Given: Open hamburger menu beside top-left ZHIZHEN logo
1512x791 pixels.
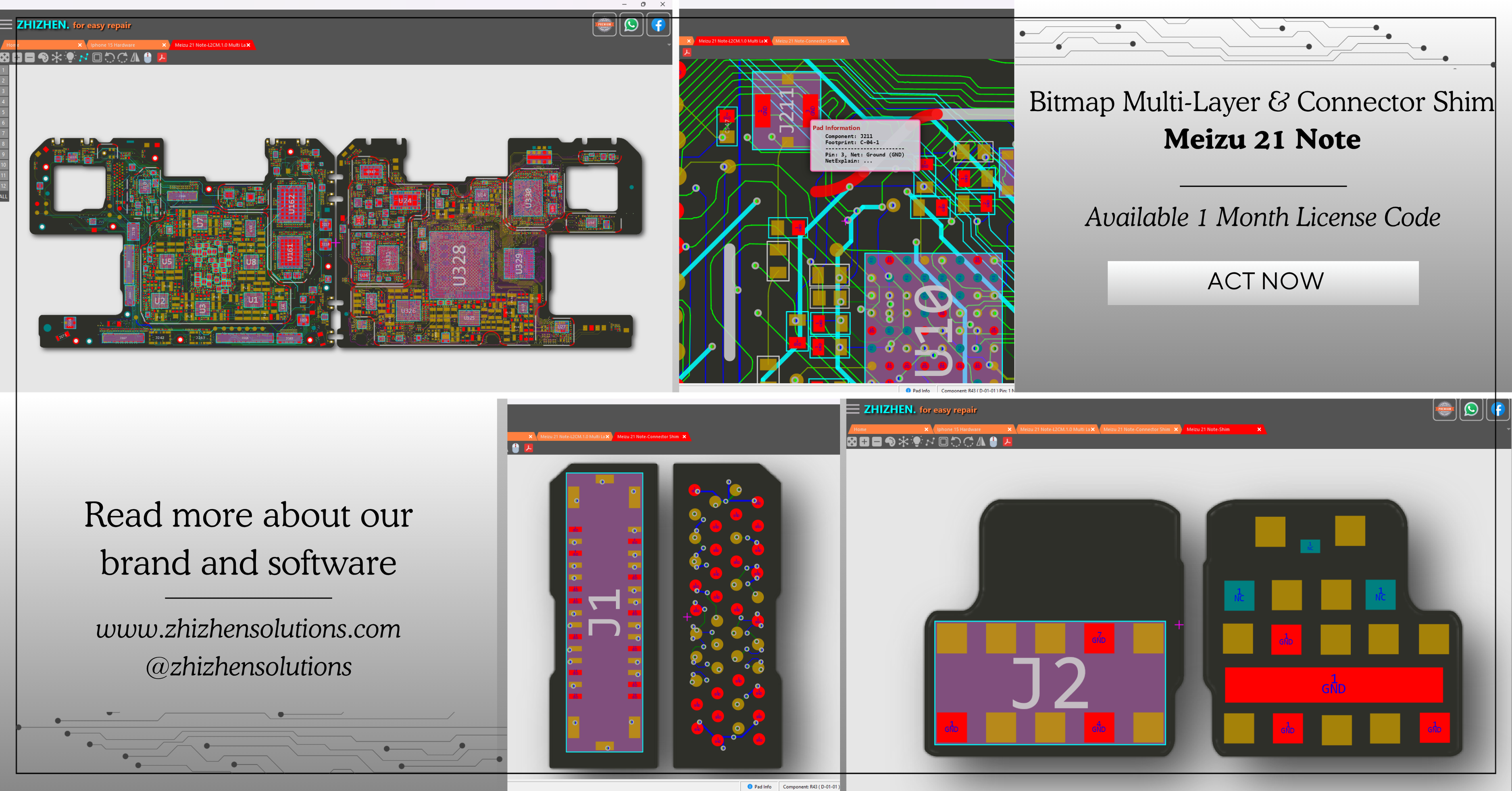Looking at the screenshot, I should tap(6, 25).
